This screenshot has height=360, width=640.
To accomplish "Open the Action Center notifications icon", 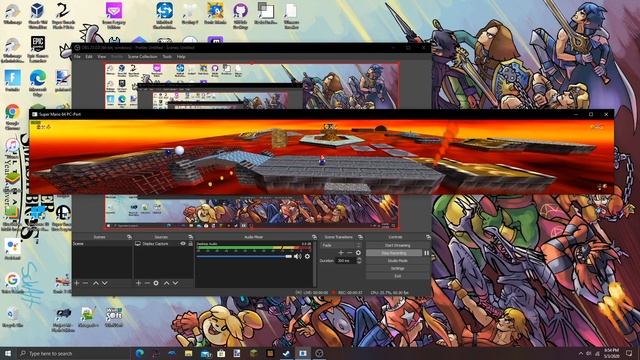I will point(629,353).
